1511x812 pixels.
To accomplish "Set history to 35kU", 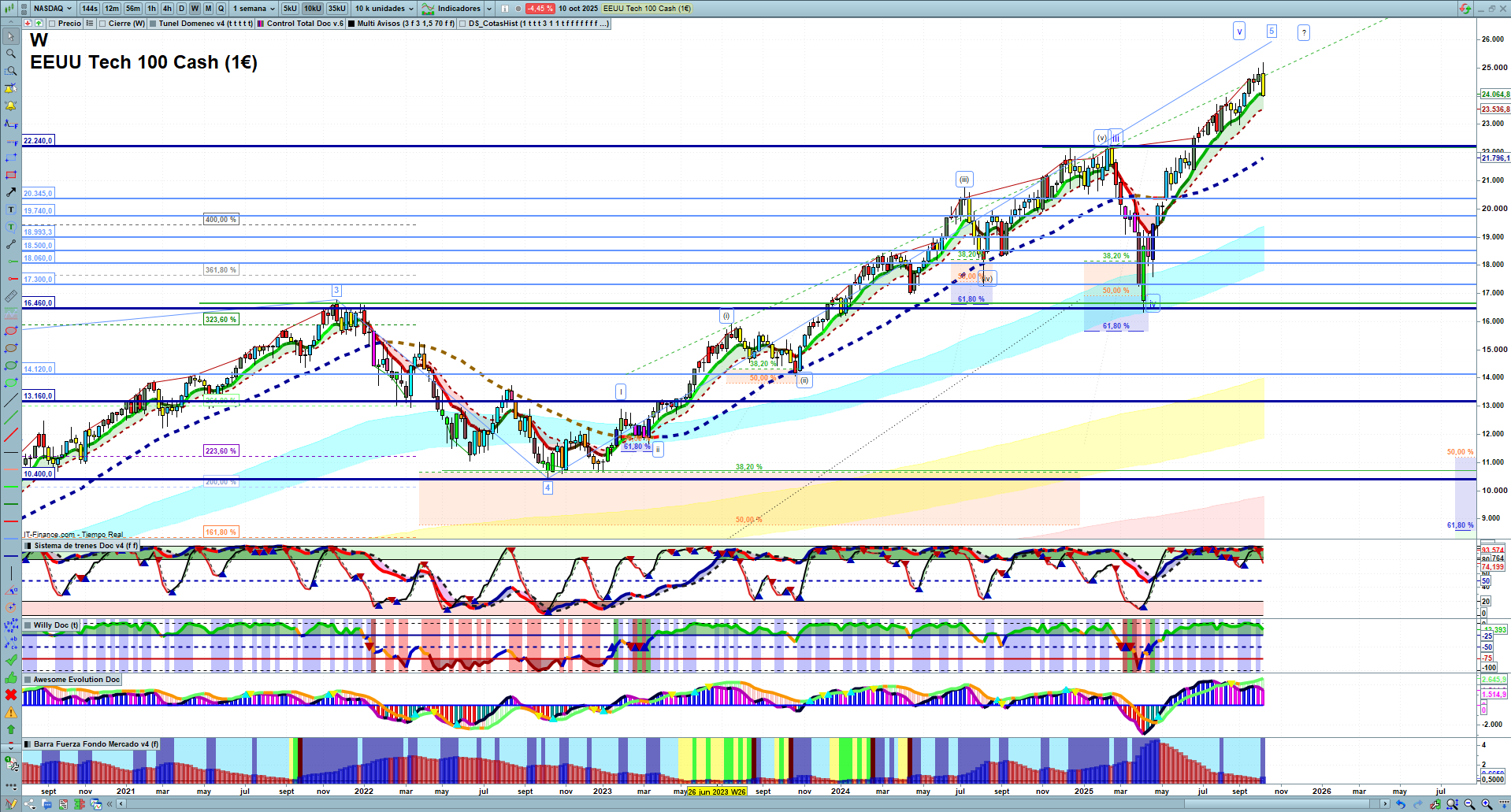I will 336,9.
